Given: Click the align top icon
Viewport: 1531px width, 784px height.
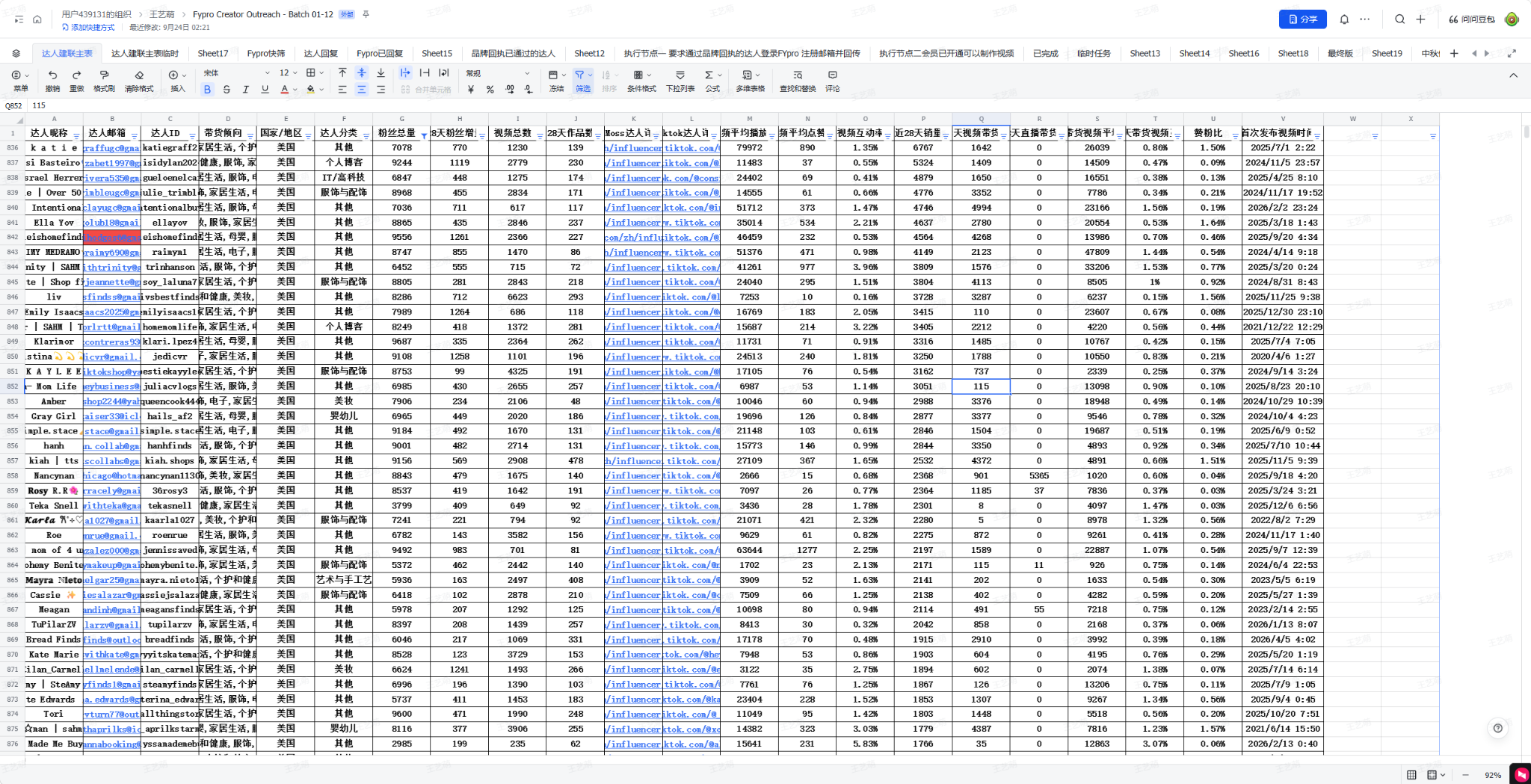Looking at the screenshot, I should pyautogui.click(x=342, y=72).
